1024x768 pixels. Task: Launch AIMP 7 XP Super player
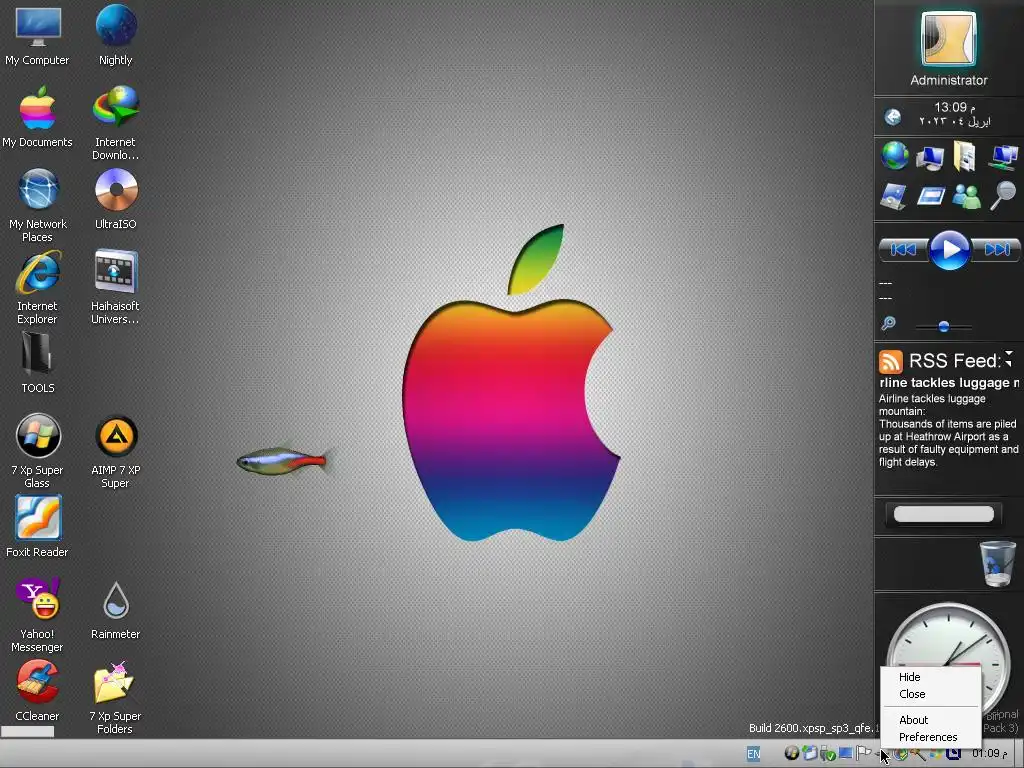116,451
